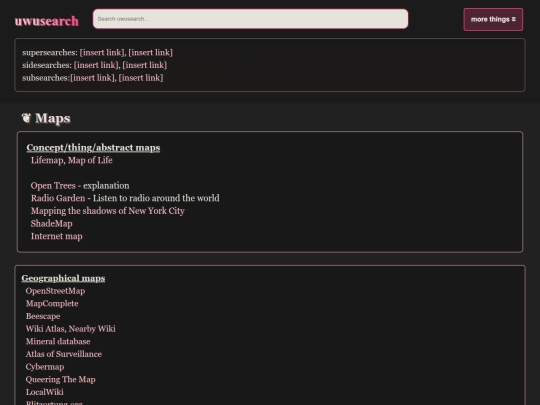Click the uwusearch logo
The height and width of the screenshot is (405, 540).
(46, 21)
